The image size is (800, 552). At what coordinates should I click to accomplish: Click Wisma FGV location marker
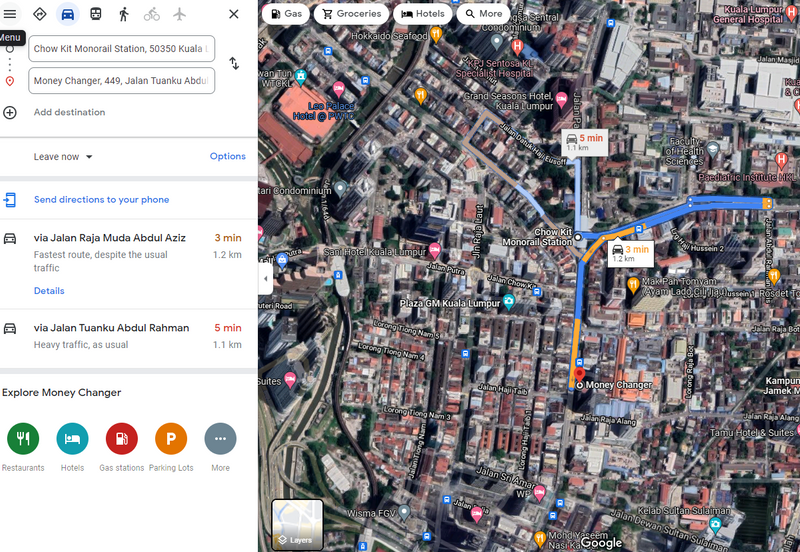tap(404, 512)
